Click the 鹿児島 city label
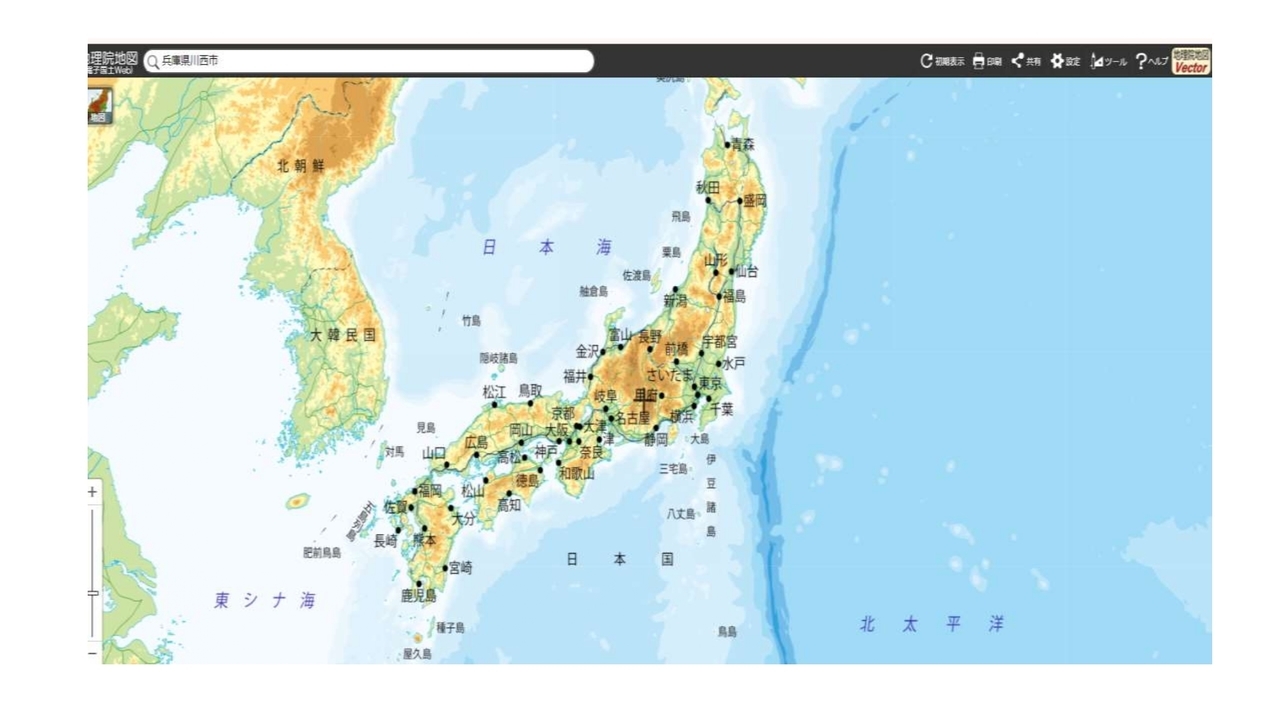The image size is (1280, 720). pos(419,595)
